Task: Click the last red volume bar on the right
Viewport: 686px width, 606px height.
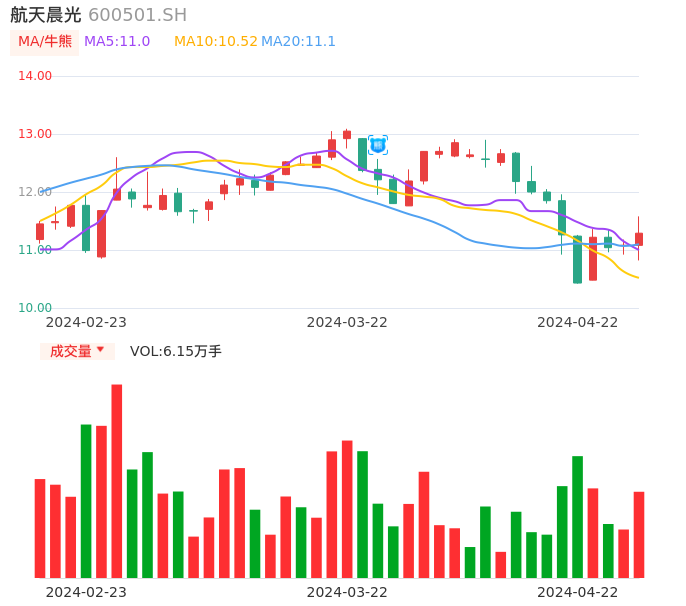Action: pos(639,534)
